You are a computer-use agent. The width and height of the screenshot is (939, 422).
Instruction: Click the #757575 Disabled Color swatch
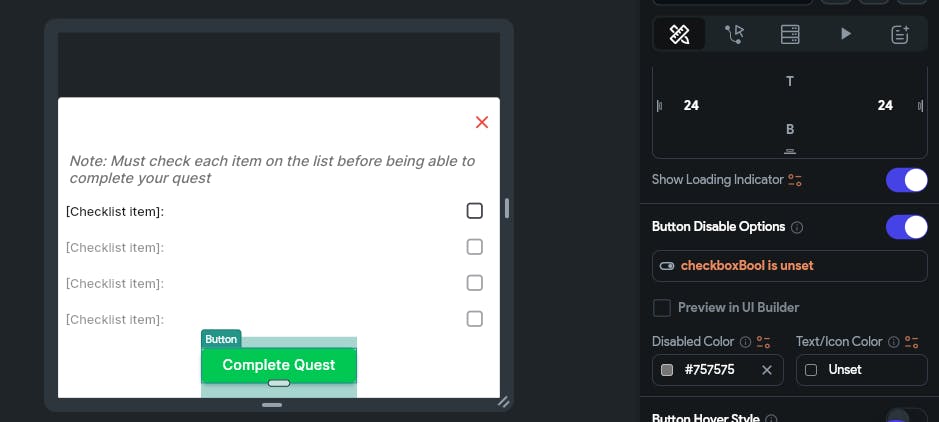click(667, 370)
